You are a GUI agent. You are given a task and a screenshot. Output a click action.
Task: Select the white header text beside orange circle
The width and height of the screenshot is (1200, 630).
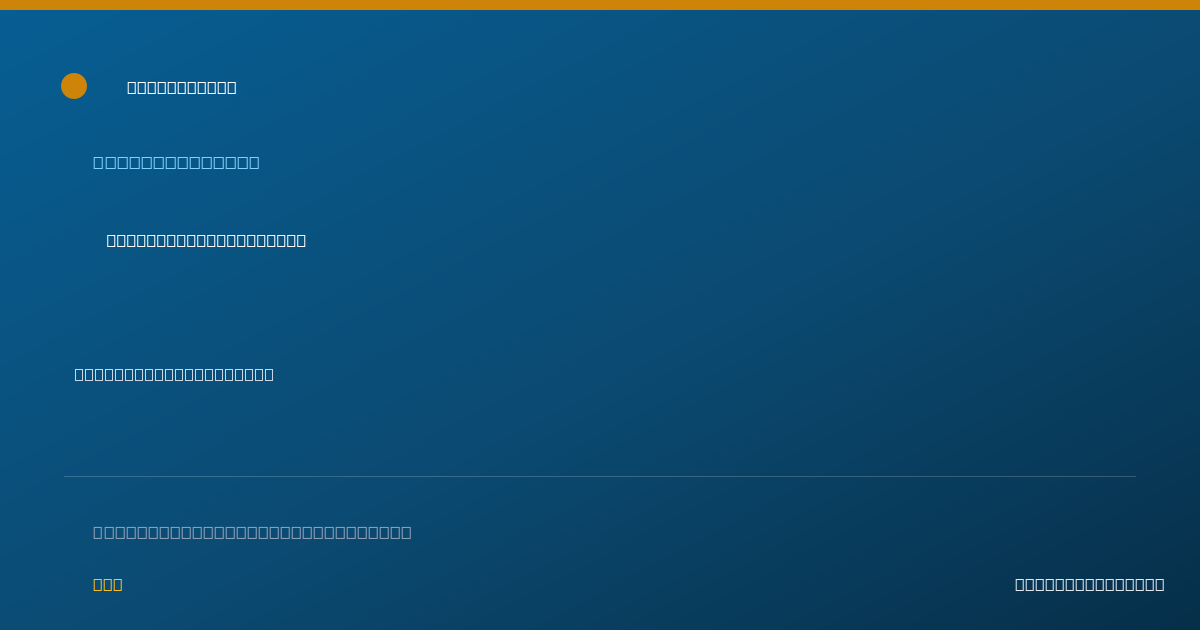tap(182, 88)
